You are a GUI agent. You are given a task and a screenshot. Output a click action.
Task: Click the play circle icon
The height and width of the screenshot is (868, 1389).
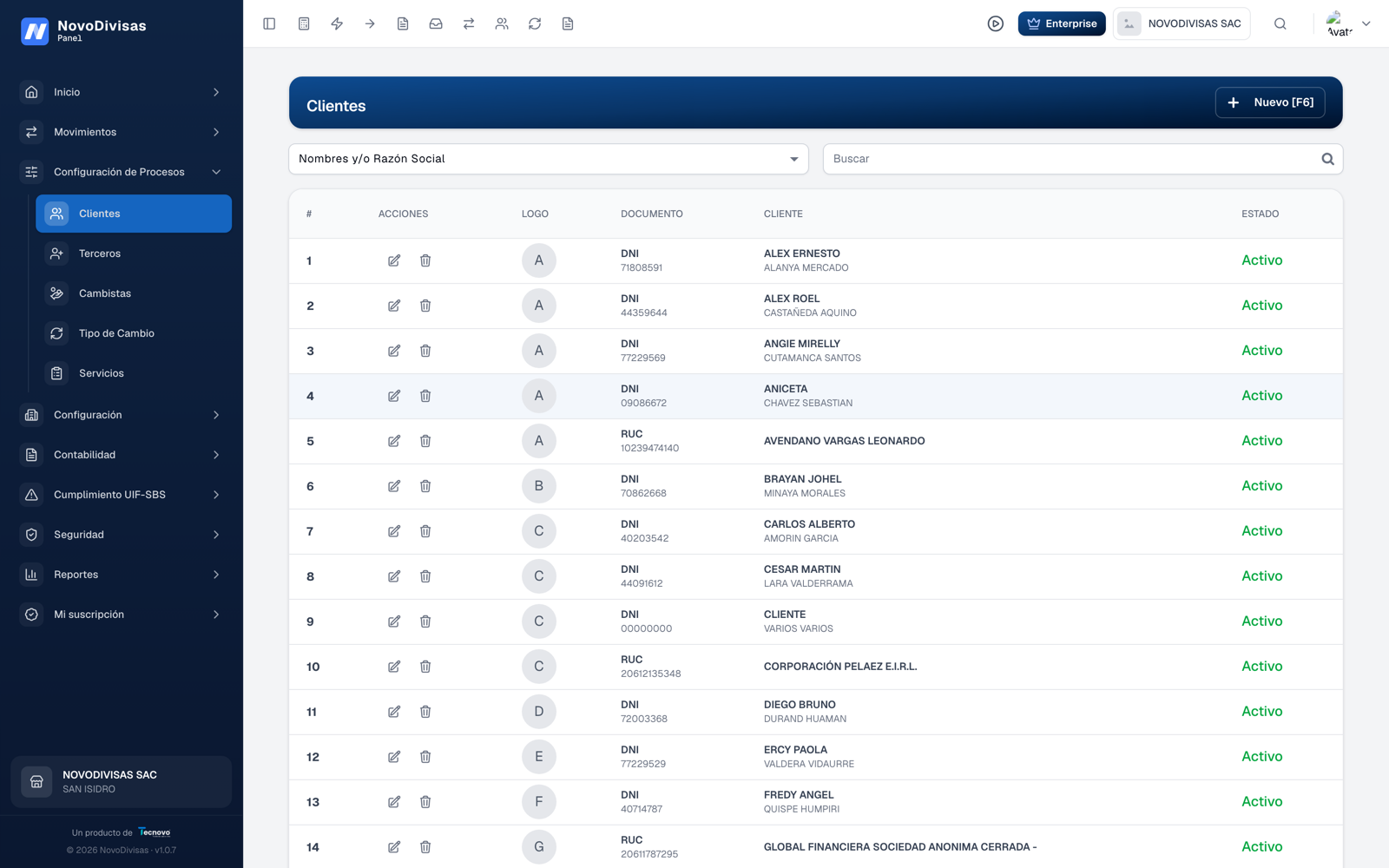point(996,23)
